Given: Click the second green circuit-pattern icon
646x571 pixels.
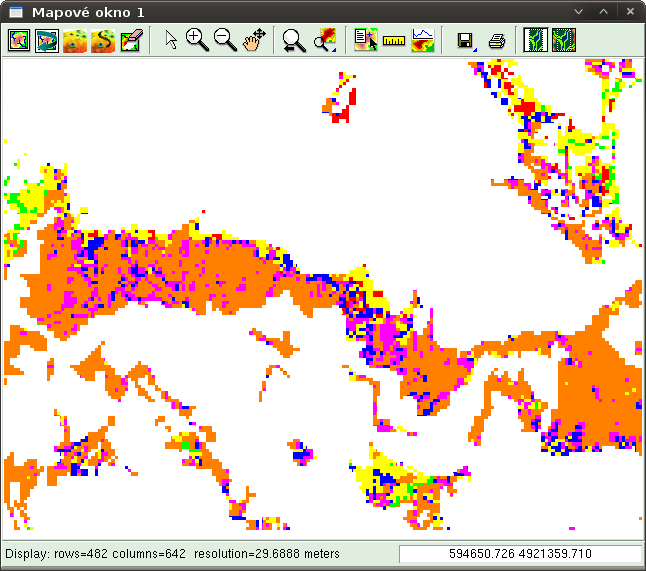Looking at the screenshot, I should 564,40.
